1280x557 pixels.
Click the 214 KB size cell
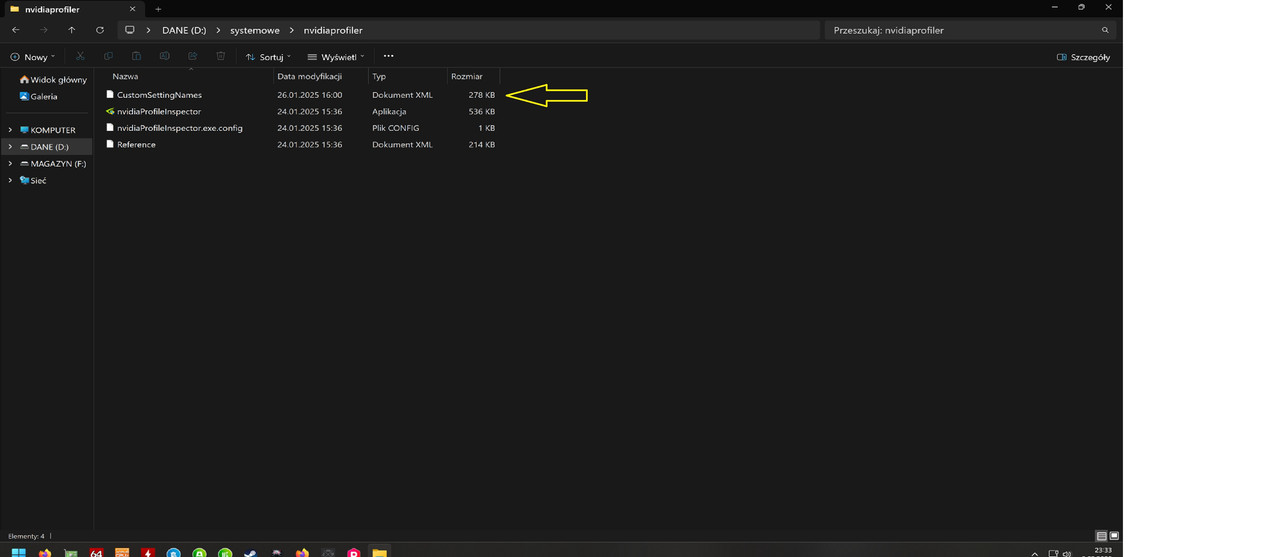point(482,145)
